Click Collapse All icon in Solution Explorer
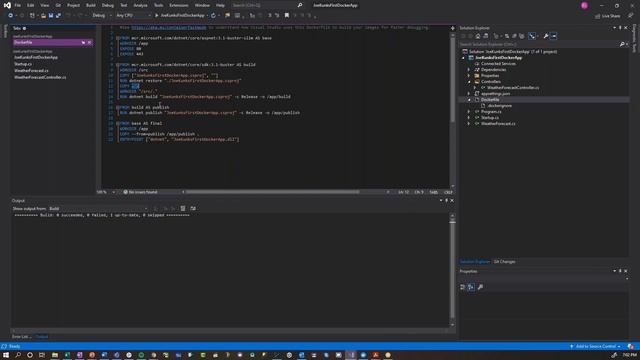640x360 pixels. 514,36
